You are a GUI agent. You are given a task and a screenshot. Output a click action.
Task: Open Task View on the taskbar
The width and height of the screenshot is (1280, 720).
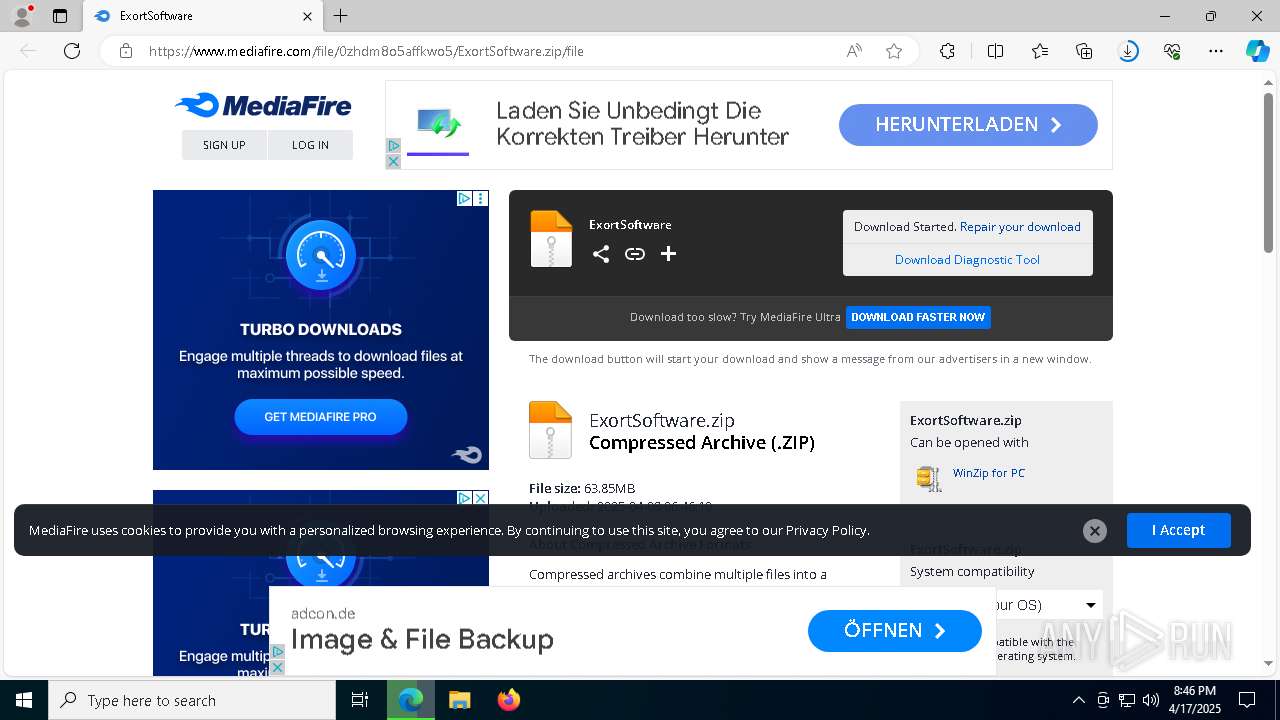click(x=360, y=700)
